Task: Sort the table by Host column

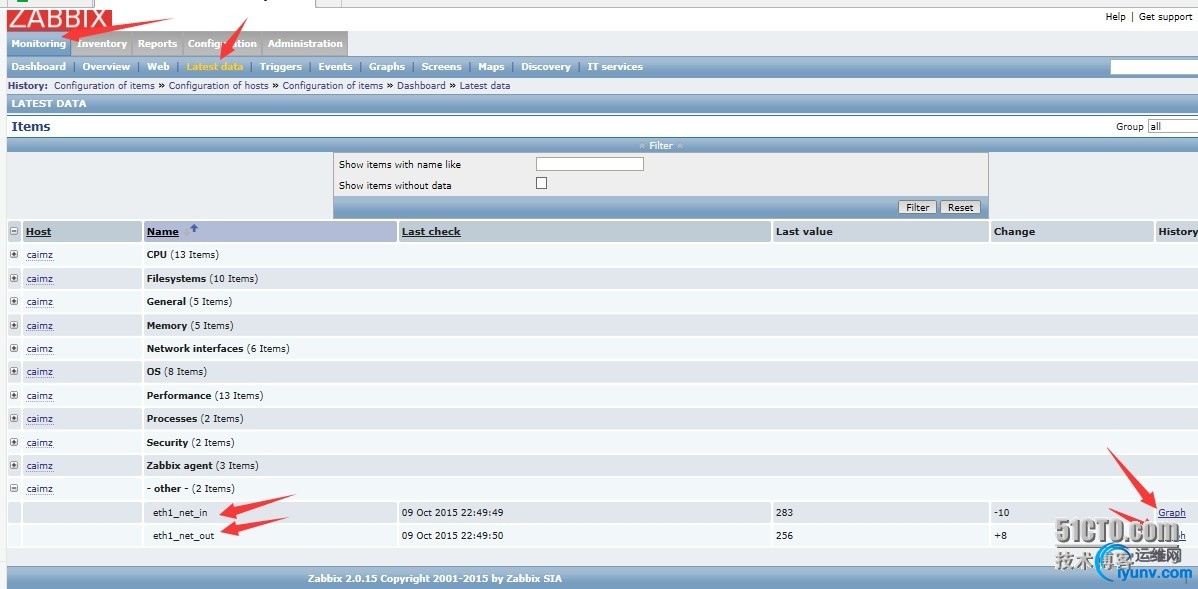Action: 38,231
